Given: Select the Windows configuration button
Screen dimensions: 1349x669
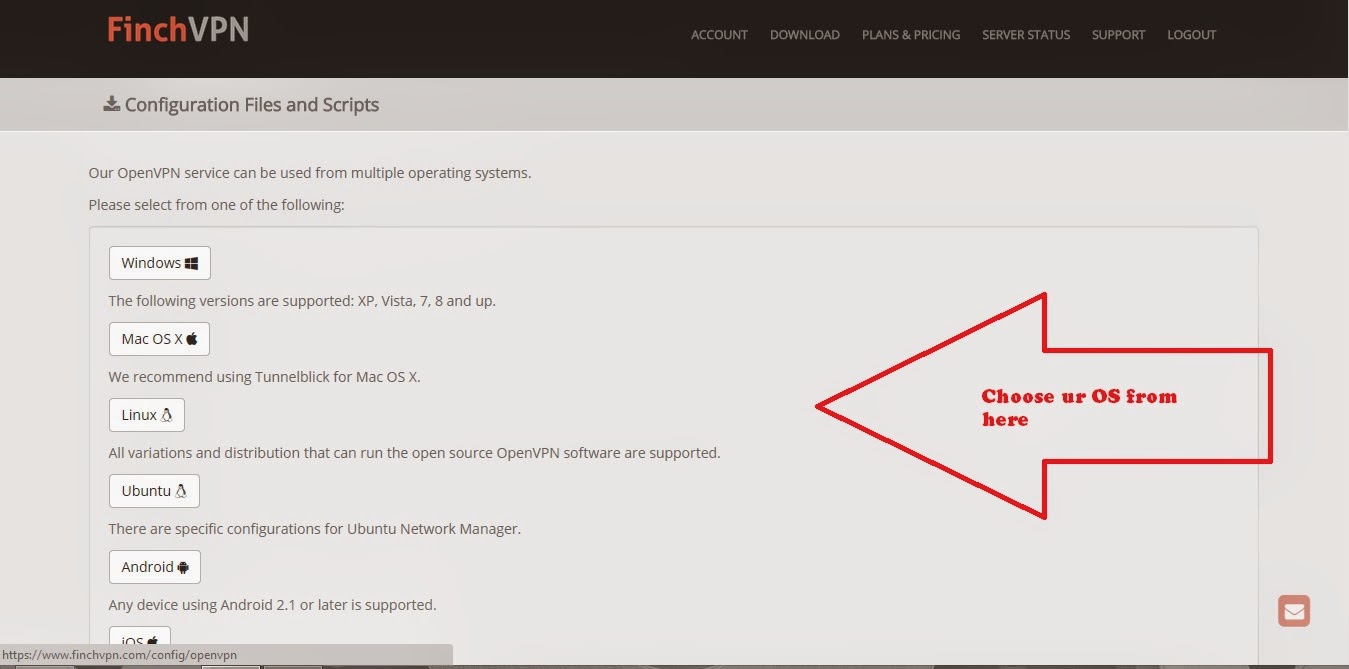Looking at the screenshot, I should (x=160, y=263).
